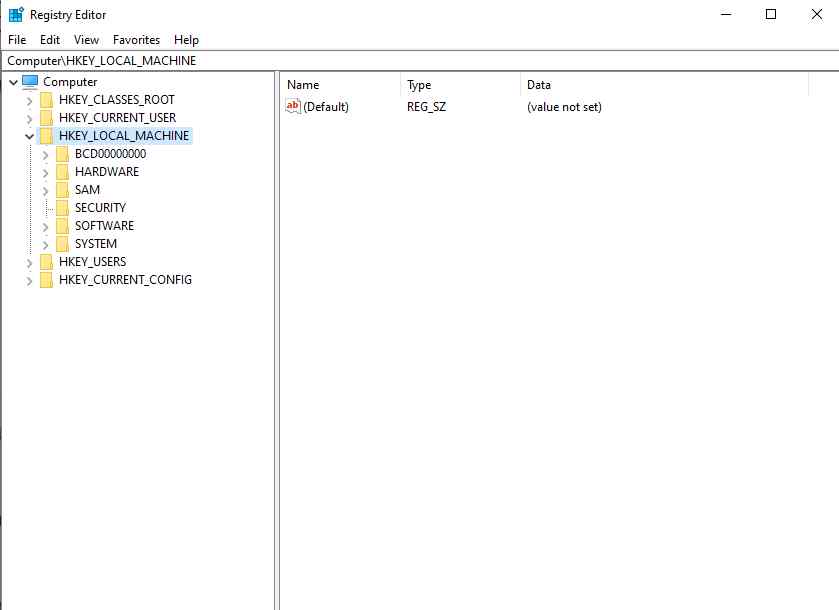839x610 pixels.
Task: Expand the HARDWARE subkey
Action: click(x=45, y=172)
